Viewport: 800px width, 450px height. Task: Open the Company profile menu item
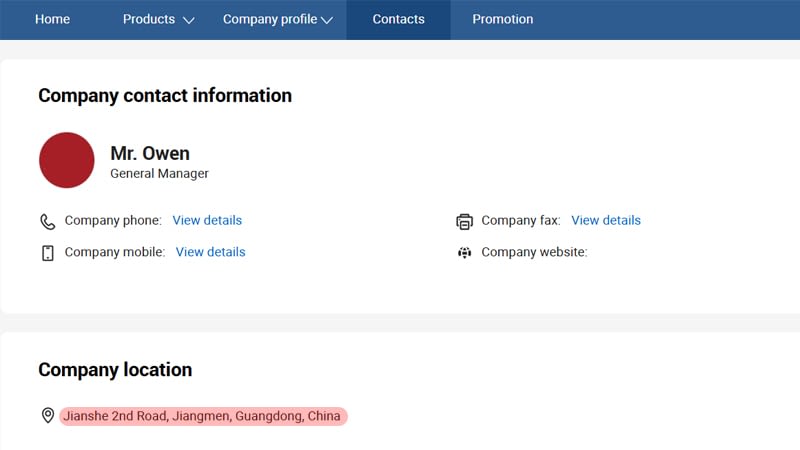tap(269, 19)
